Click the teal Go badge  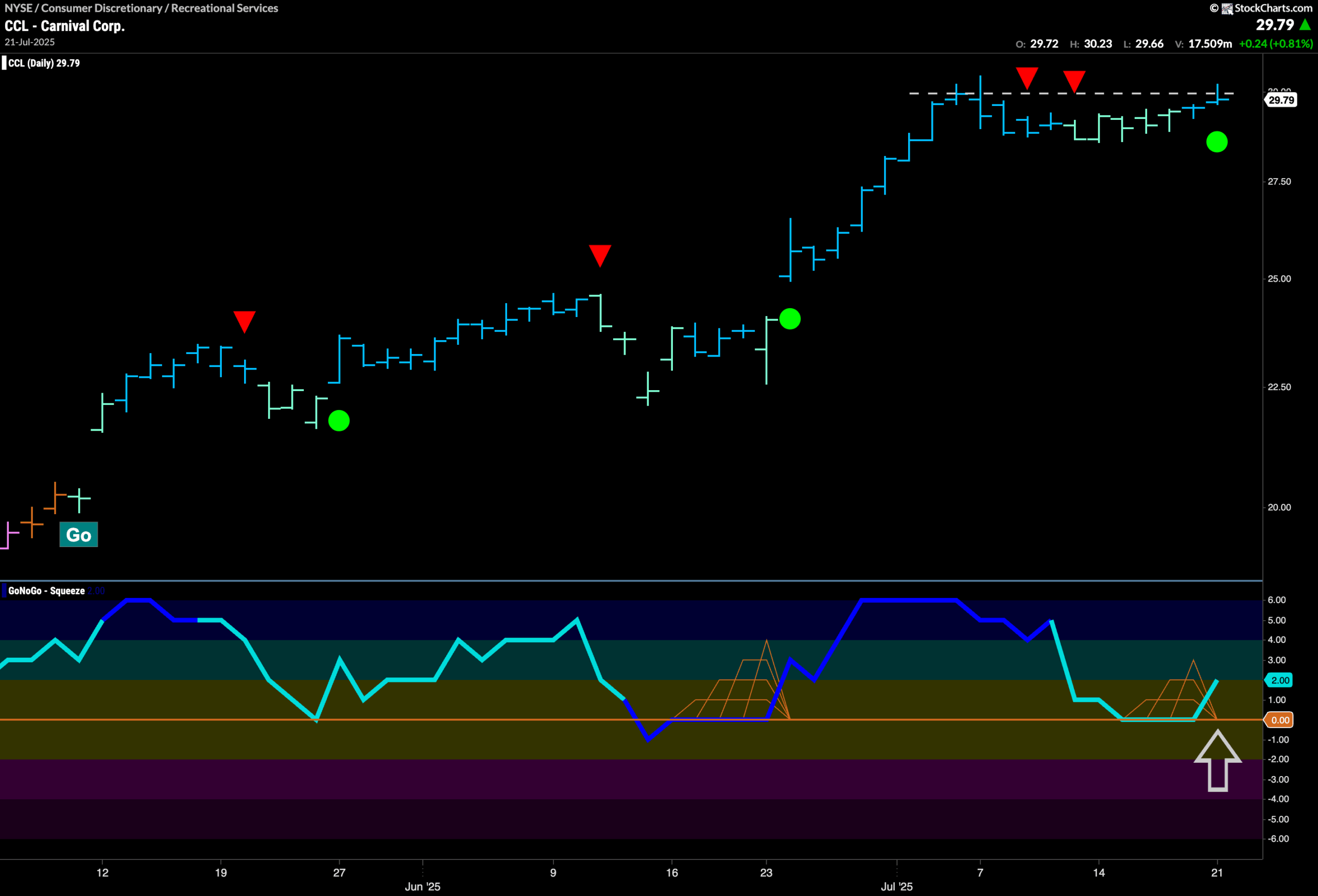[x=78, y=534]
